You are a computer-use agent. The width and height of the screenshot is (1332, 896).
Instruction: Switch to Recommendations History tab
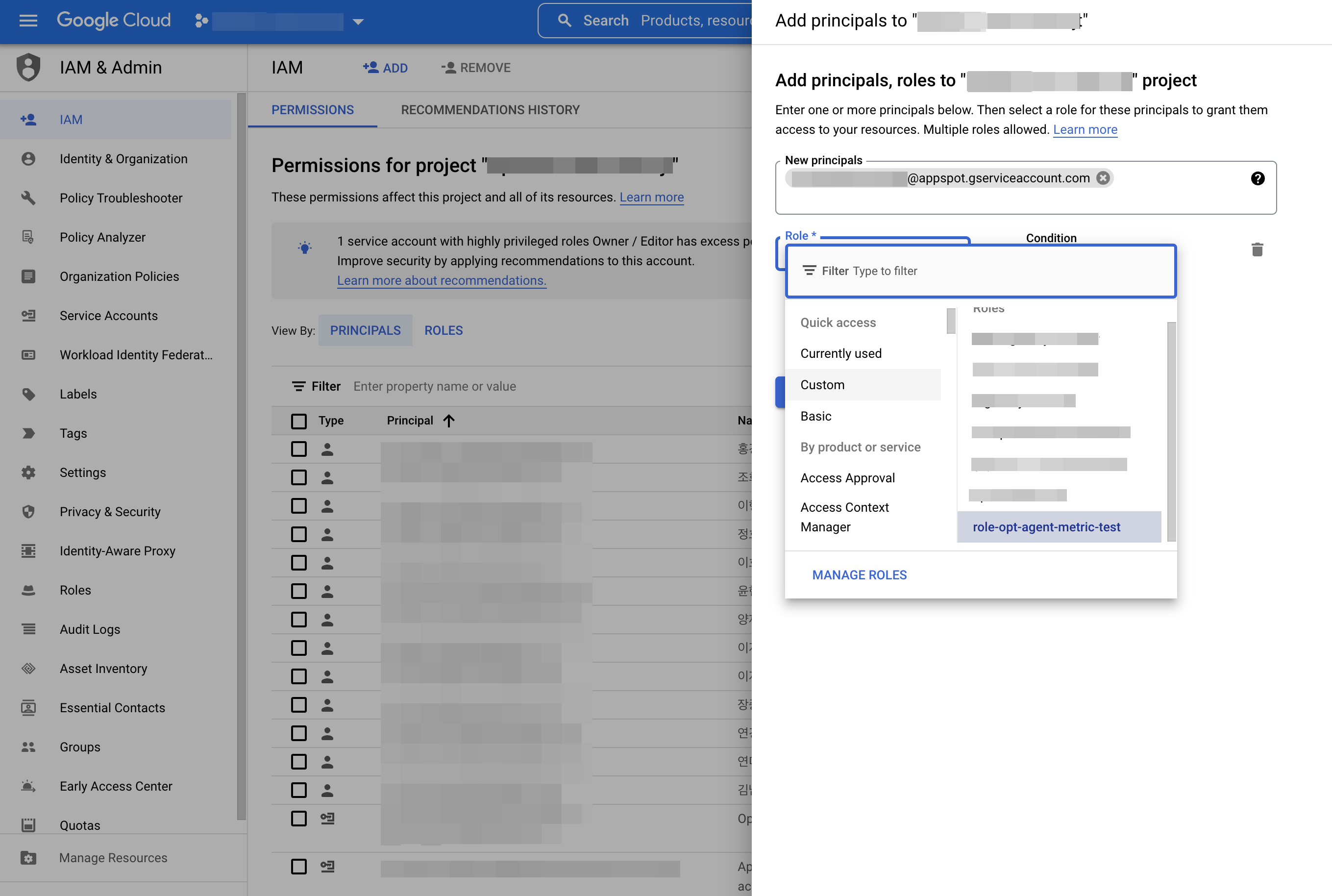[x=490, y=110]
